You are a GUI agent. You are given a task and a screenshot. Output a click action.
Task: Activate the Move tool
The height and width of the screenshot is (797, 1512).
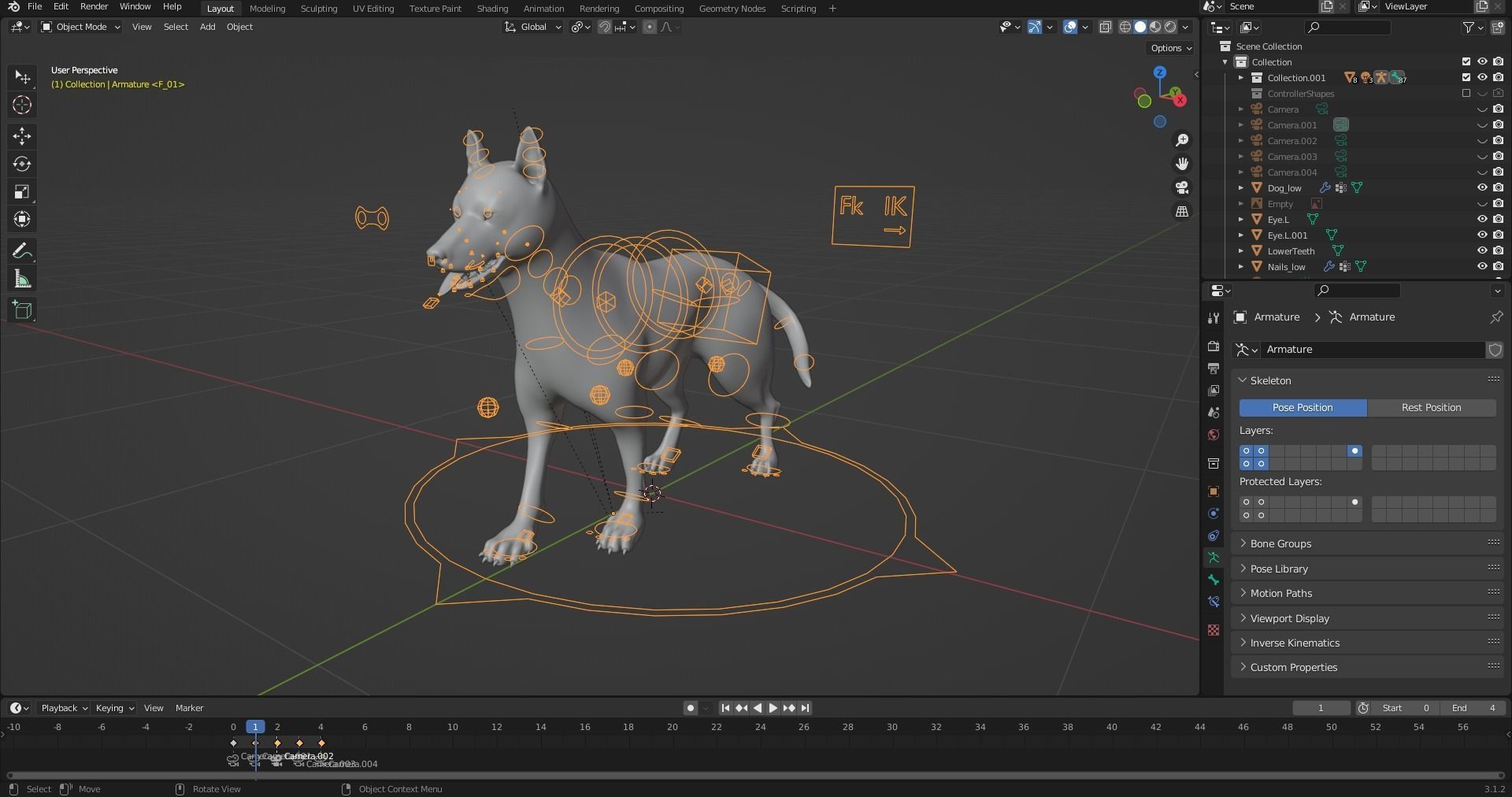(x=22, y=135)
